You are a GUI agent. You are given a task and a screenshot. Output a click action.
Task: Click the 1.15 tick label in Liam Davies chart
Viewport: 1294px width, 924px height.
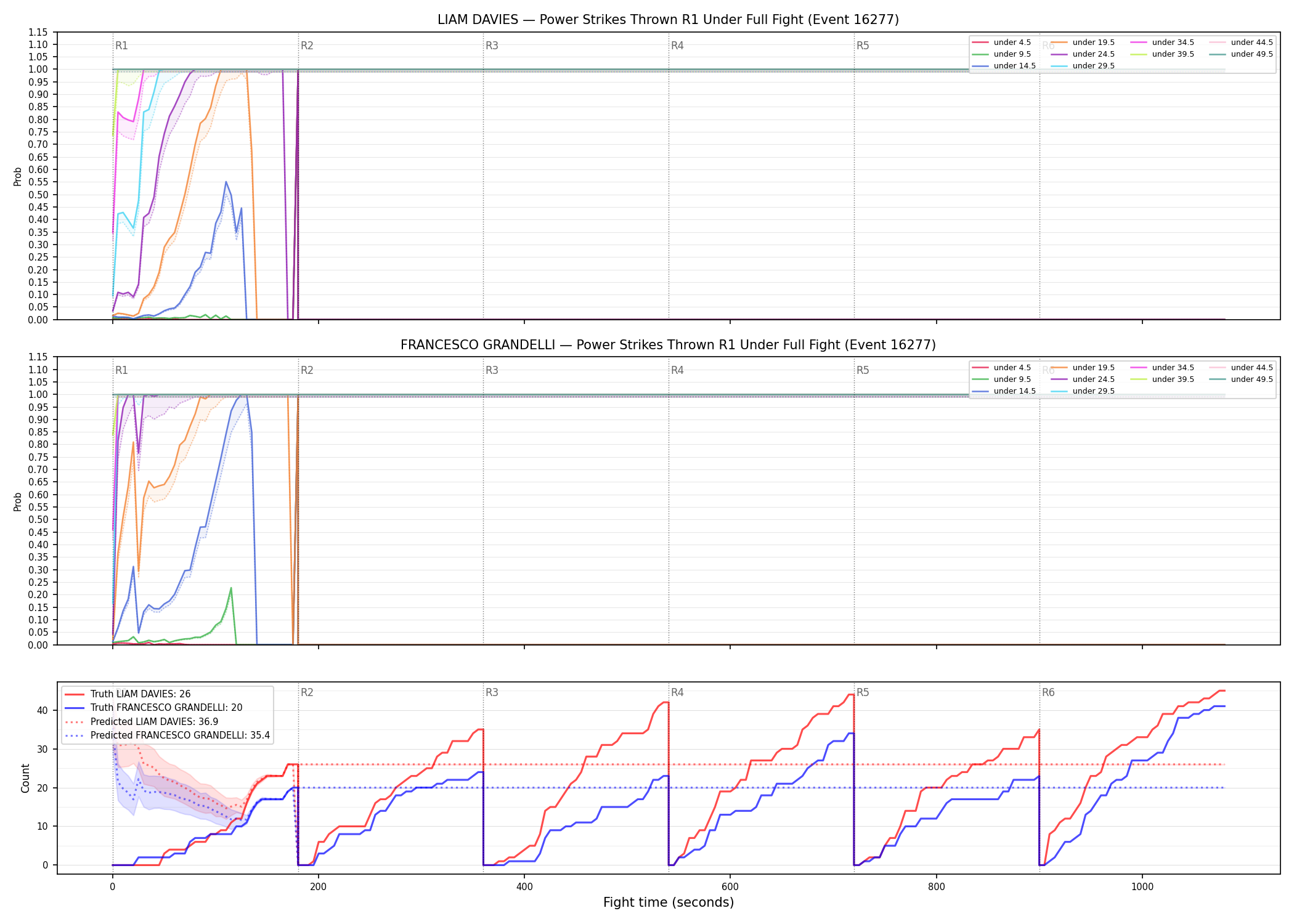point(38,32)
